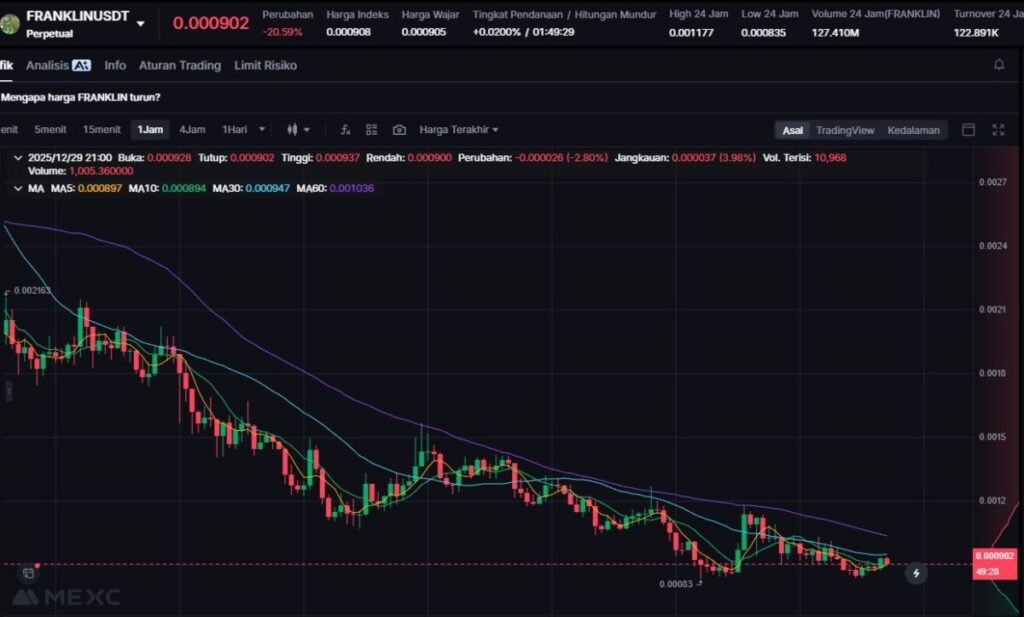
Task: Collapse the MA indicator legend row
Action: click(19, 188)
